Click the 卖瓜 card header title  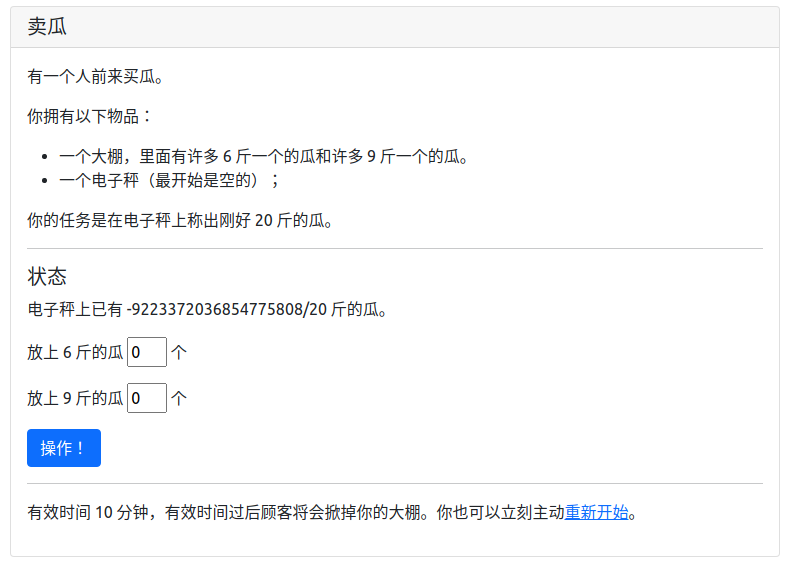pyautogui.click(x=47, y=27)
